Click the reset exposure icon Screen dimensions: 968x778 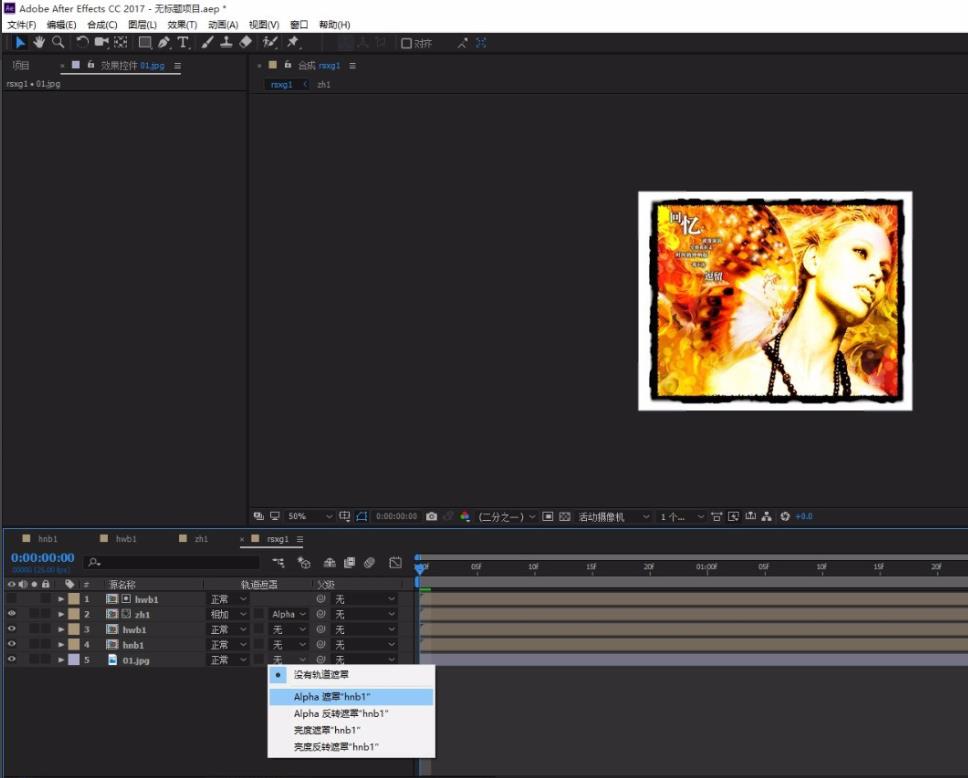(785, 516)
